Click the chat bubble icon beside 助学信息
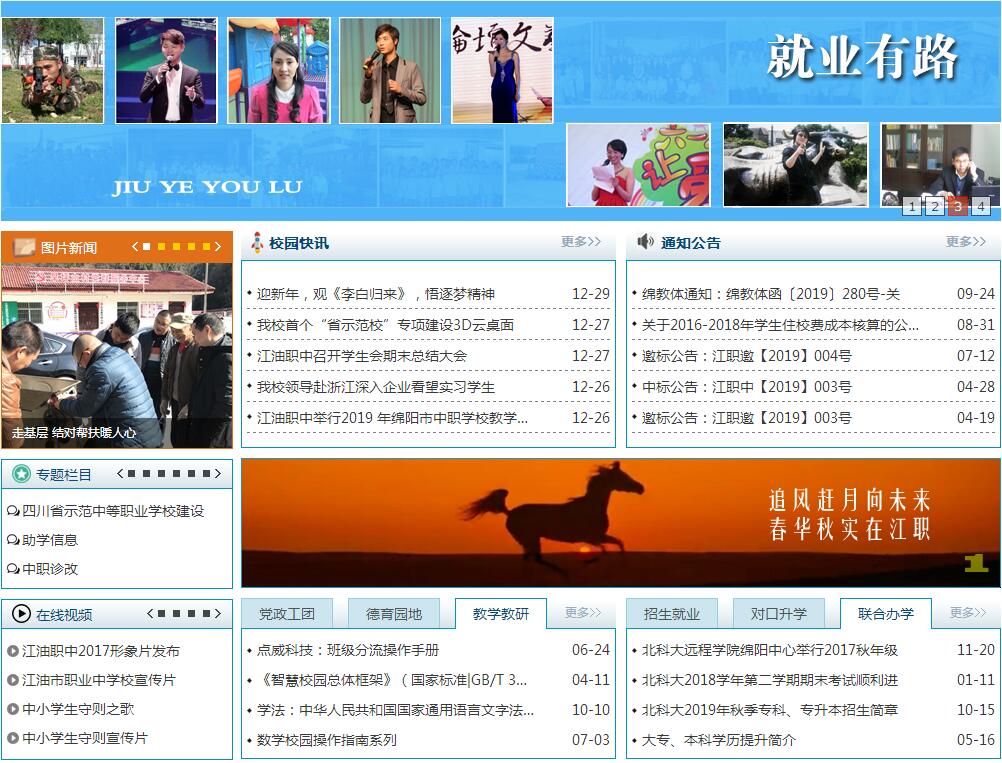Image resolution: width=1002 pixels, height=763 pixels. (13, 540)
